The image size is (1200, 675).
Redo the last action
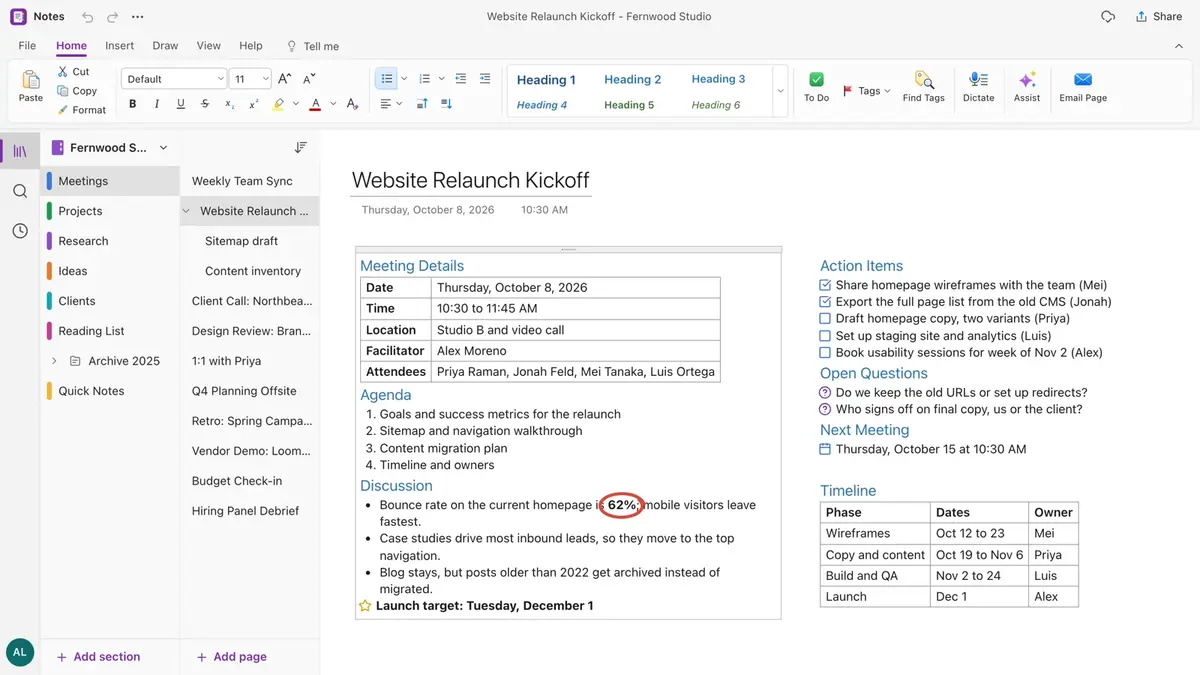point(112,17)
